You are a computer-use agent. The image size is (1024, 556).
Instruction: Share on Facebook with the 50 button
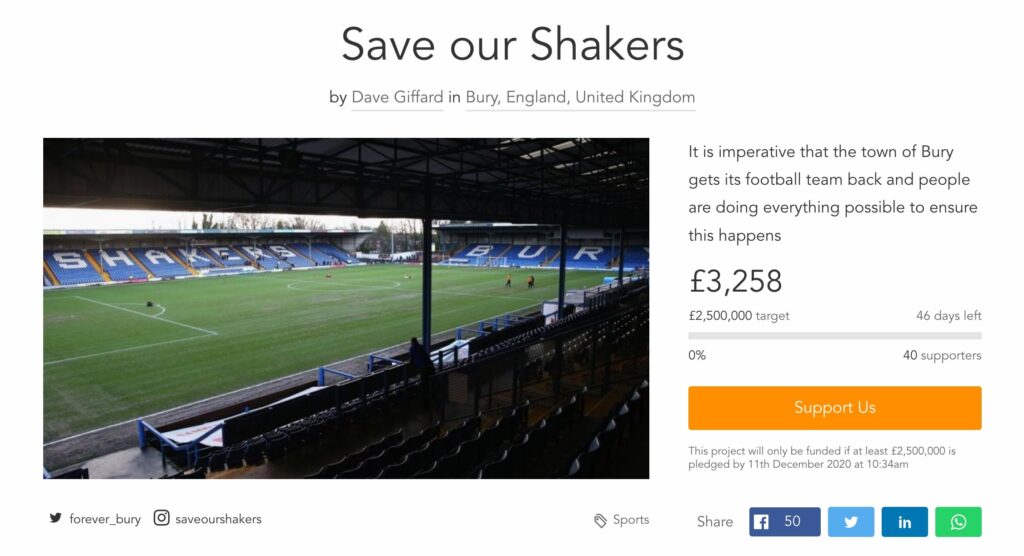784,521
